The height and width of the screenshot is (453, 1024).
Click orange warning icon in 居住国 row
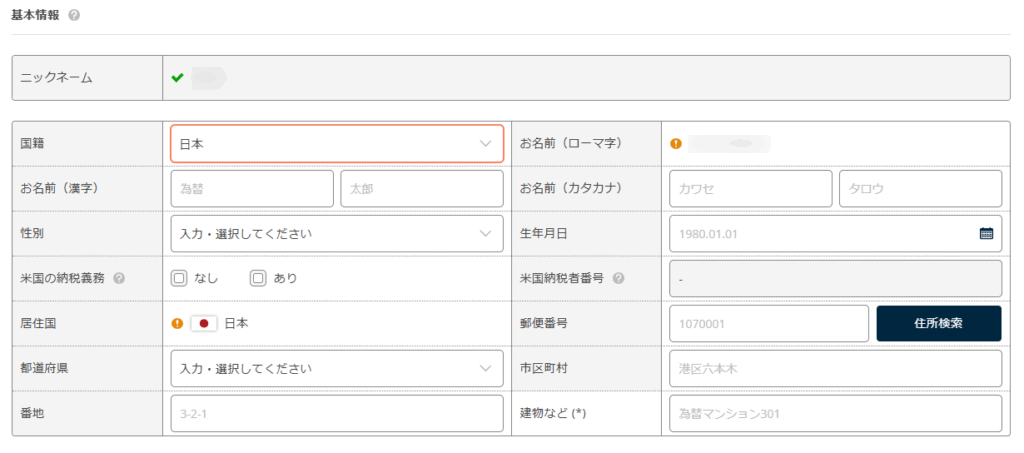pyautogui.click(x=177, y=323)
